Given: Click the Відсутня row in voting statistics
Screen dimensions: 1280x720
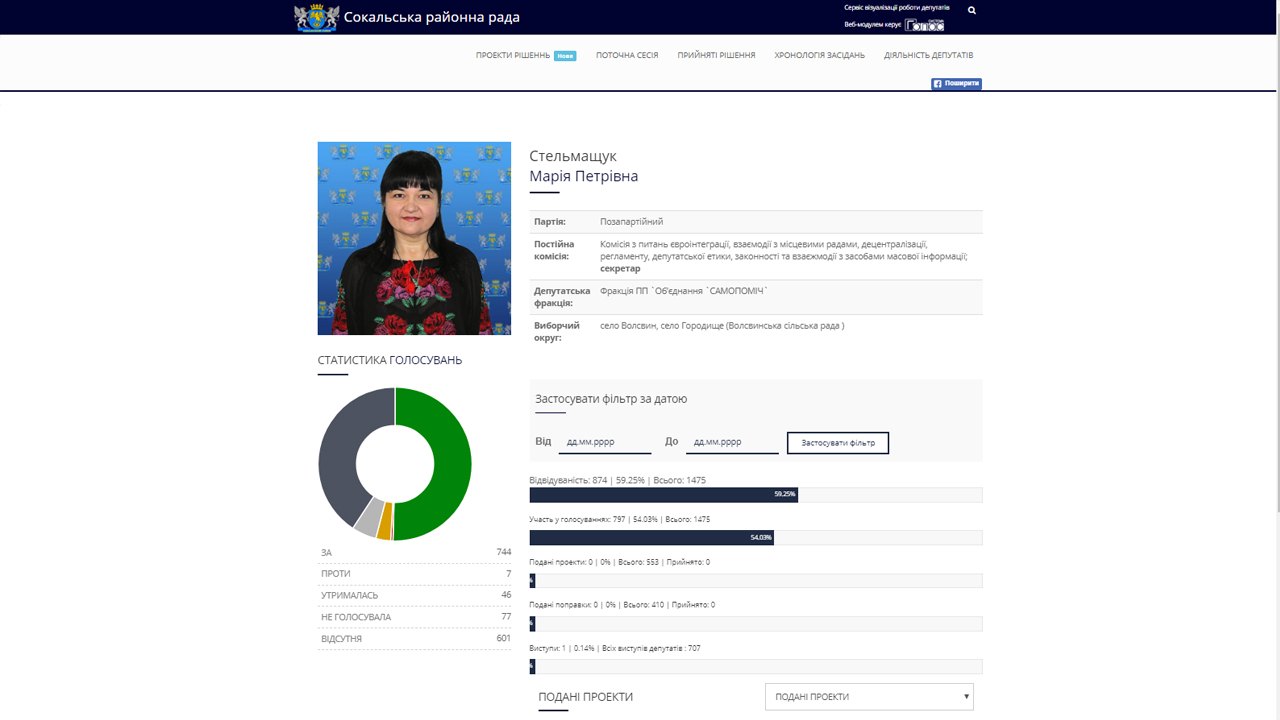Looking at the screenshot, I should [x=414, y=639].
